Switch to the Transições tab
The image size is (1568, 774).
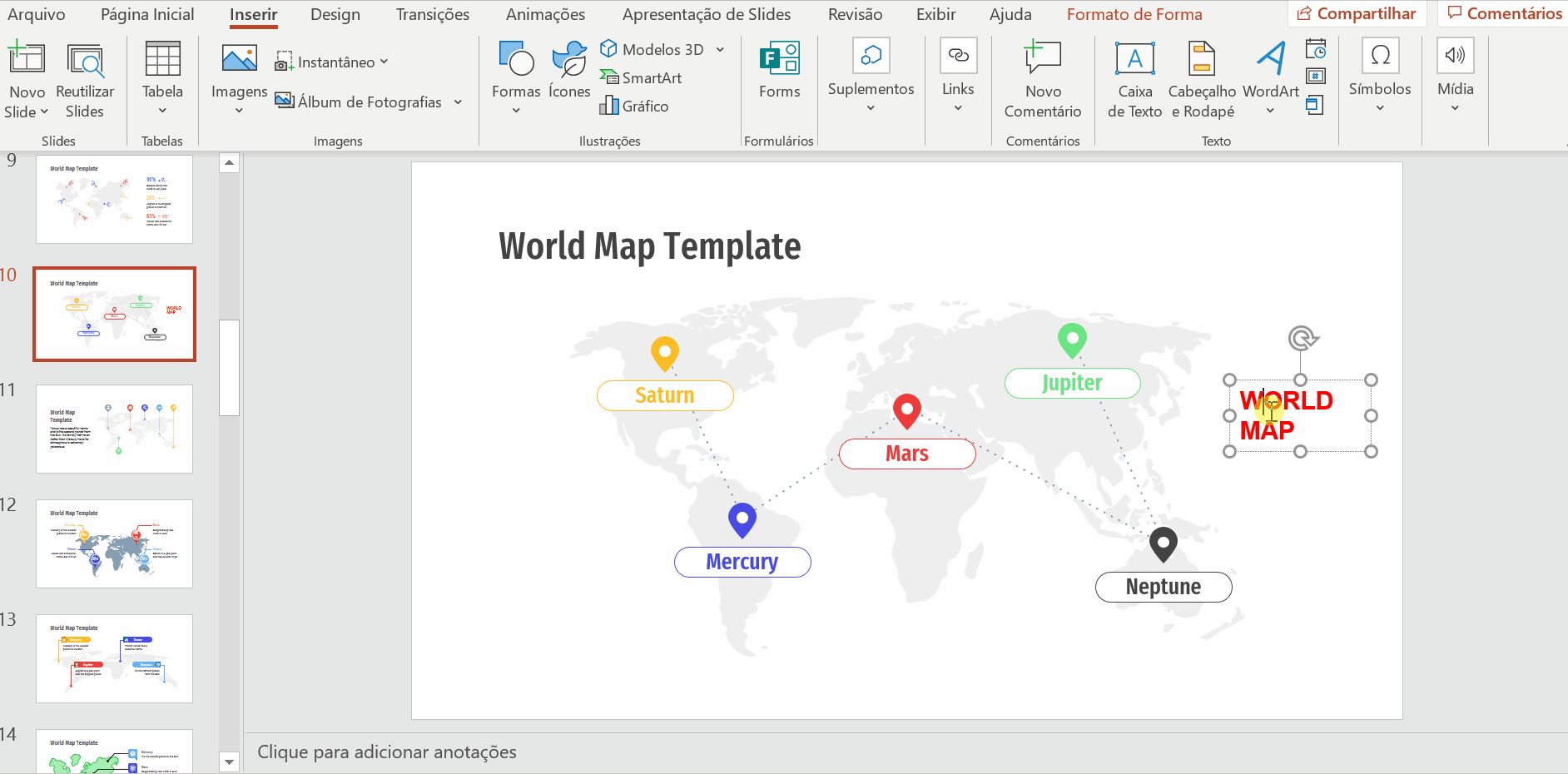[433, 14]
